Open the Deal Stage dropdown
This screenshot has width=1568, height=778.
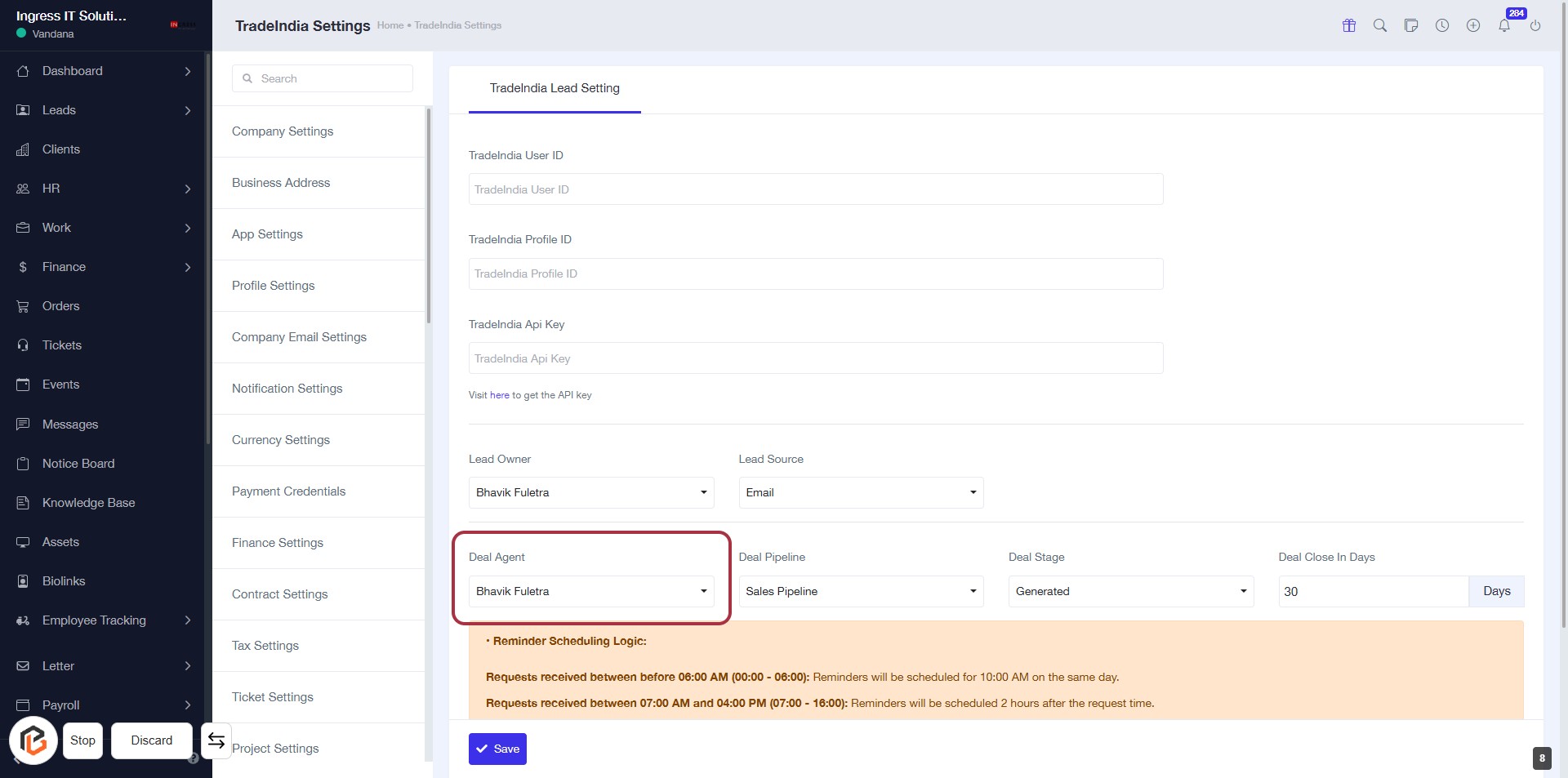[1130, 591]
